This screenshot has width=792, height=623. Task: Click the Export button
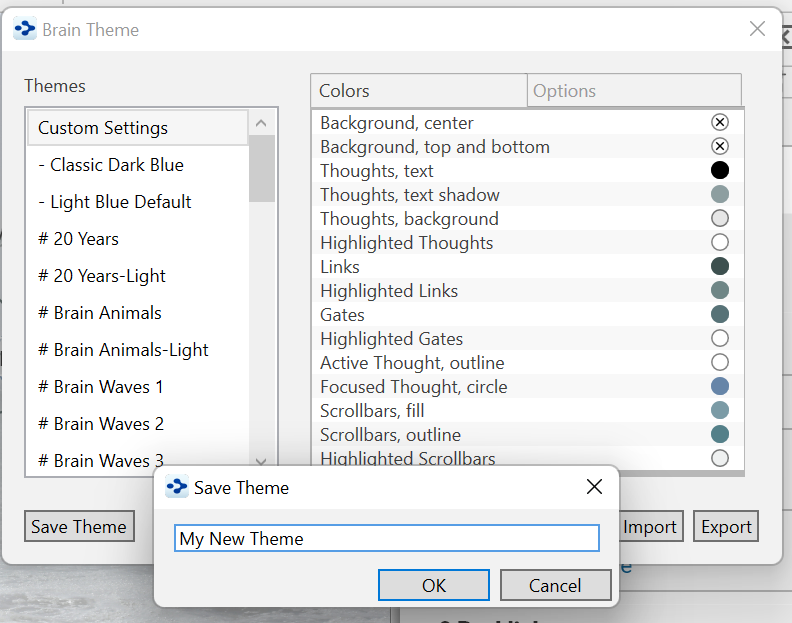coord(726,527)
